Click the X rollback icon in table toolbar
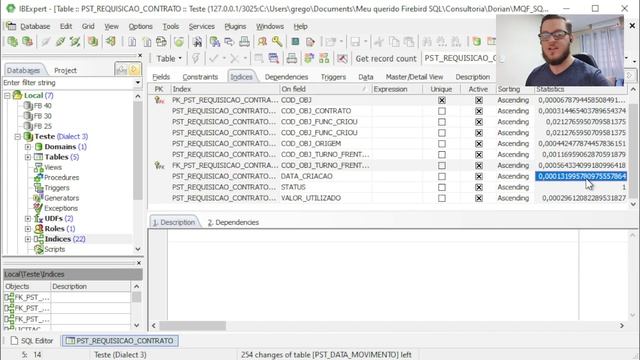This screenshot has height=360, width=640. [x=234, y=58]
